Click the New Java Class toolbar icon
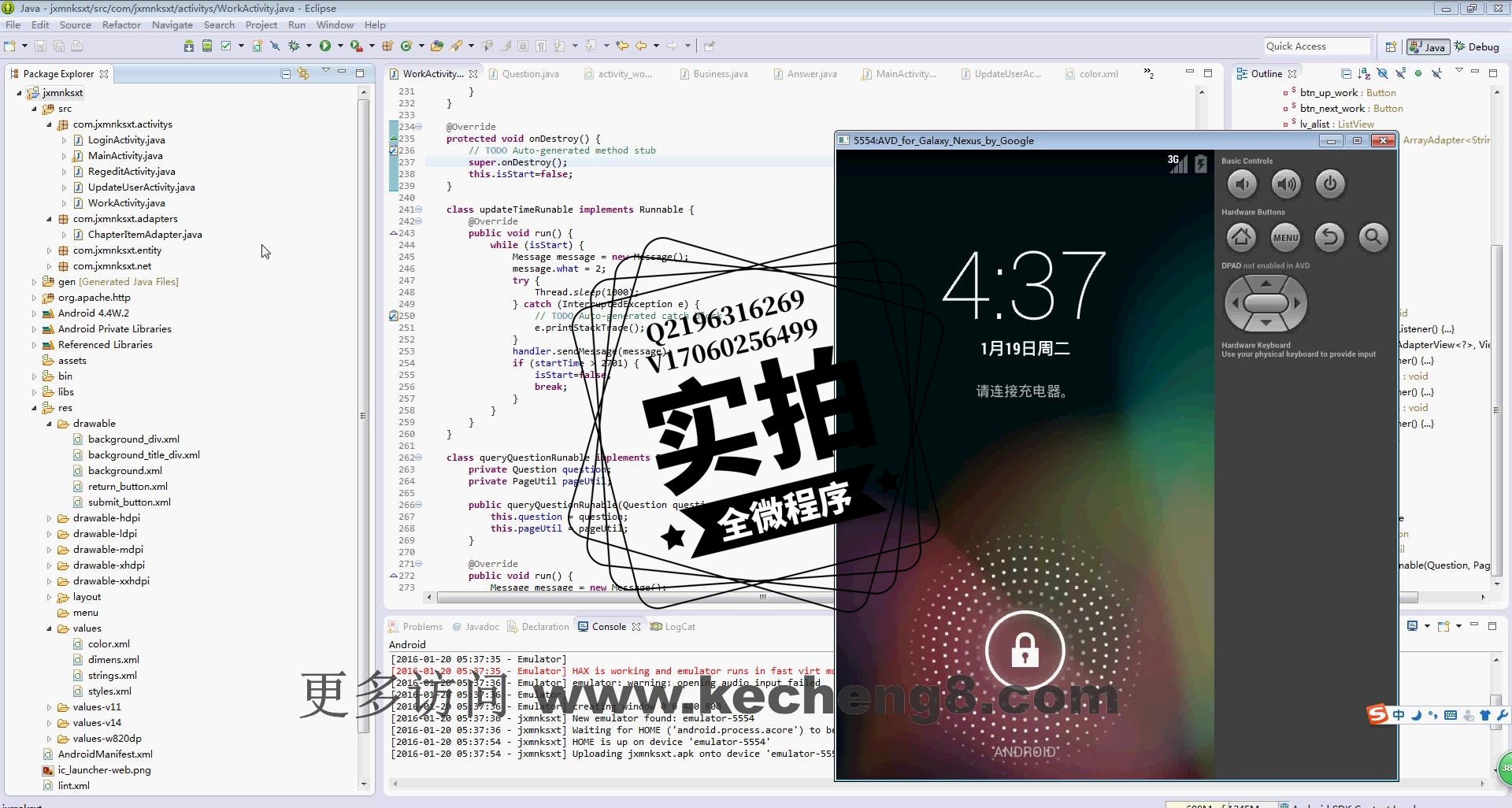 (406, 46)
